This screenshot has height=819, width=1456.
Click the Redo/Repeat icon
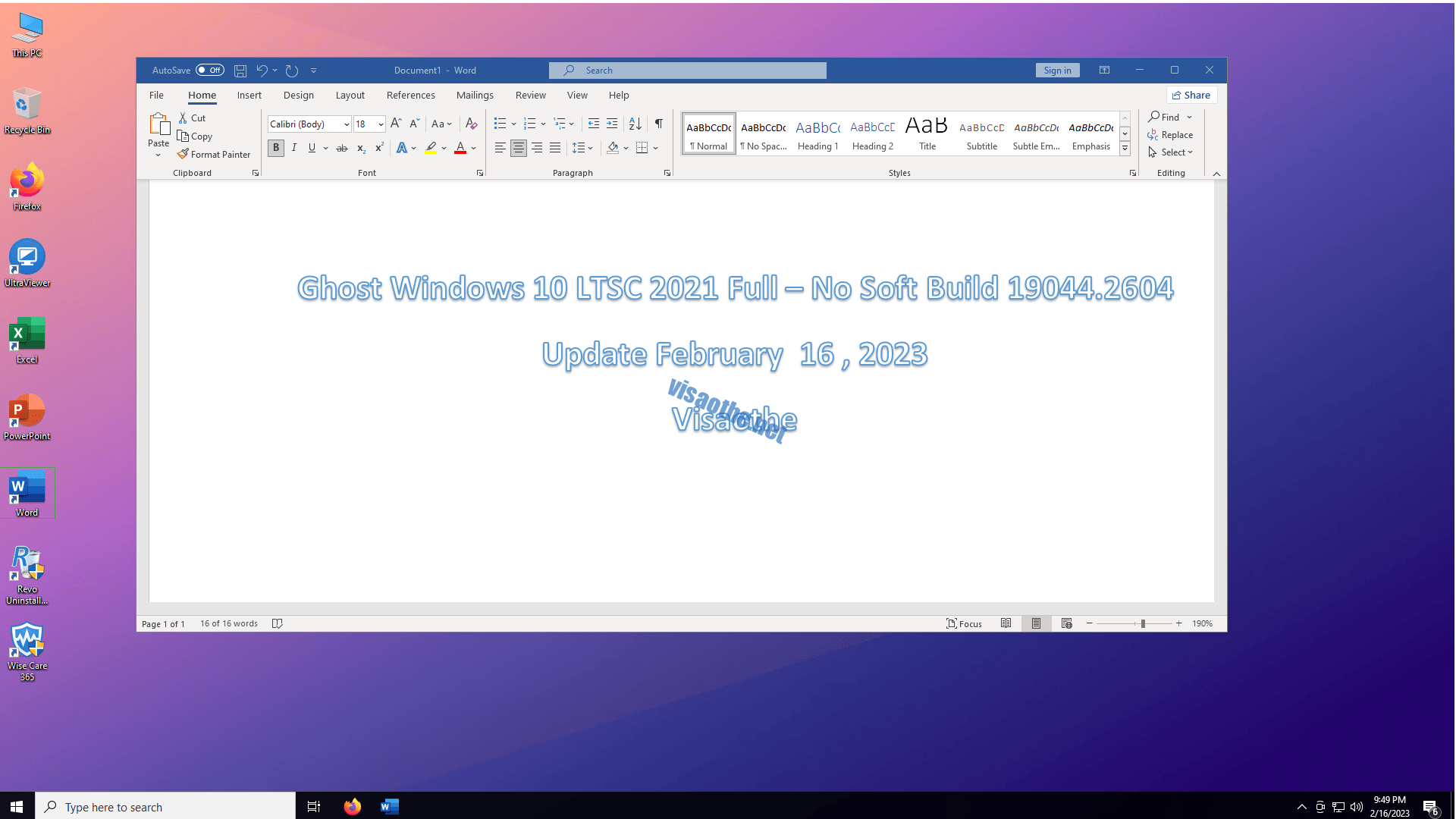[292, 71]
